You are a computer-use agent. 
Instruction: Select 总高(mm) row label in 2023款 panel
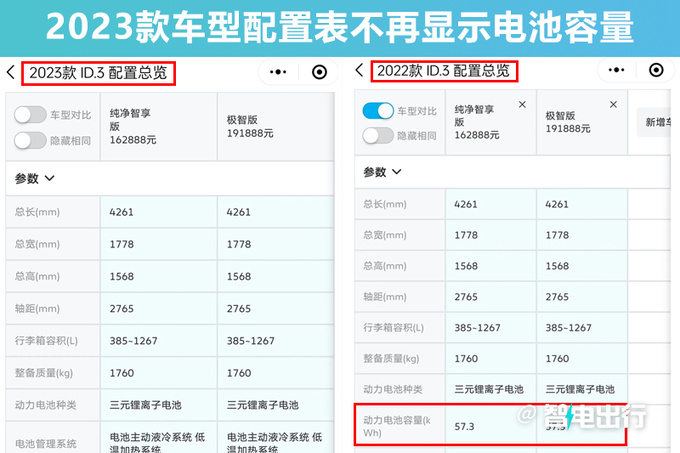click(x=37, y=276)
